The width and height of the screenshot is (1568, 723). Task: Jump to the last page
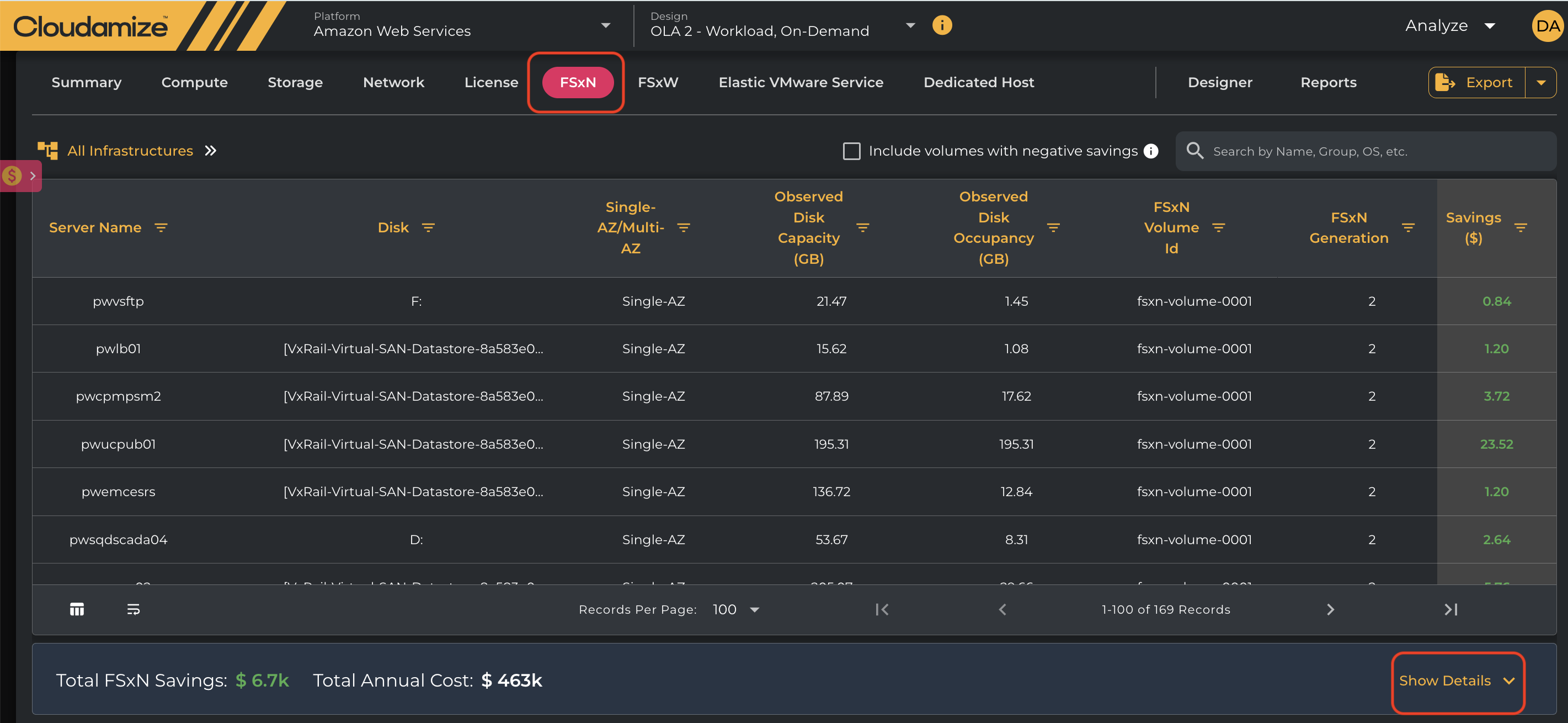click(x=1451, y=609)
